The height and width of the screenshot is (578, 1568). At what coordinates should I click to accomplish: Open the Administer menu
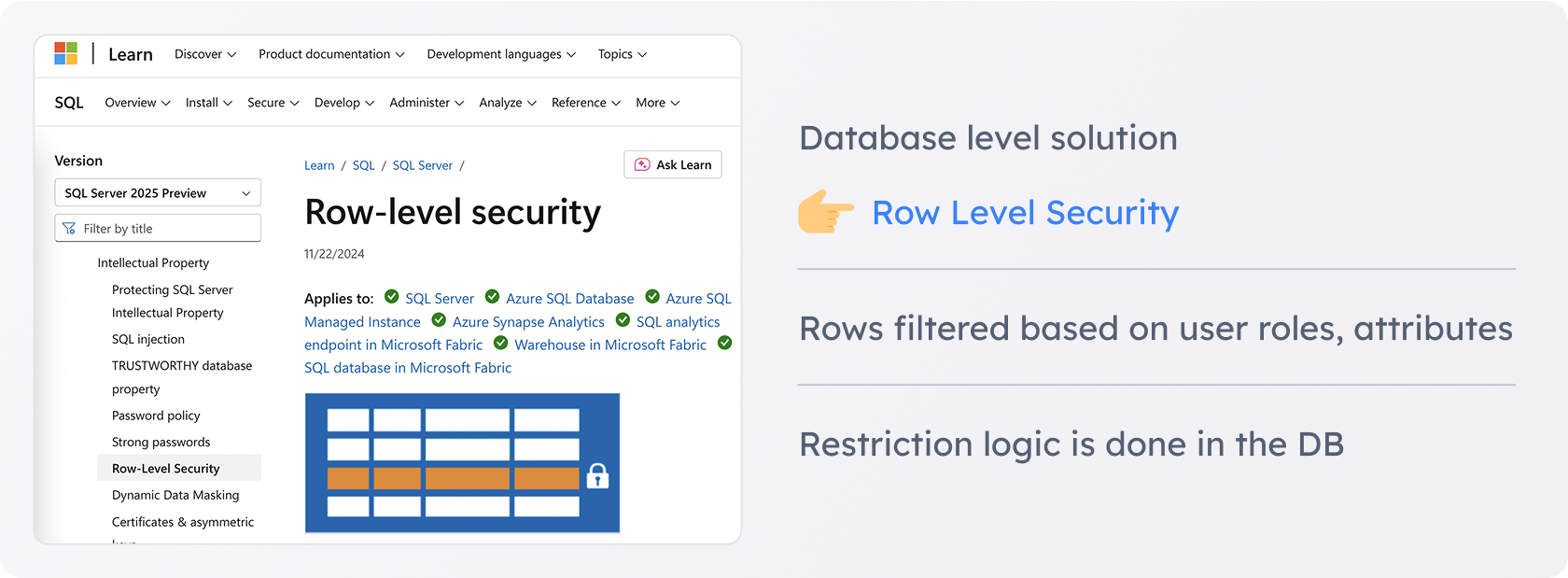pyautogui.click(x=427, y=103)
